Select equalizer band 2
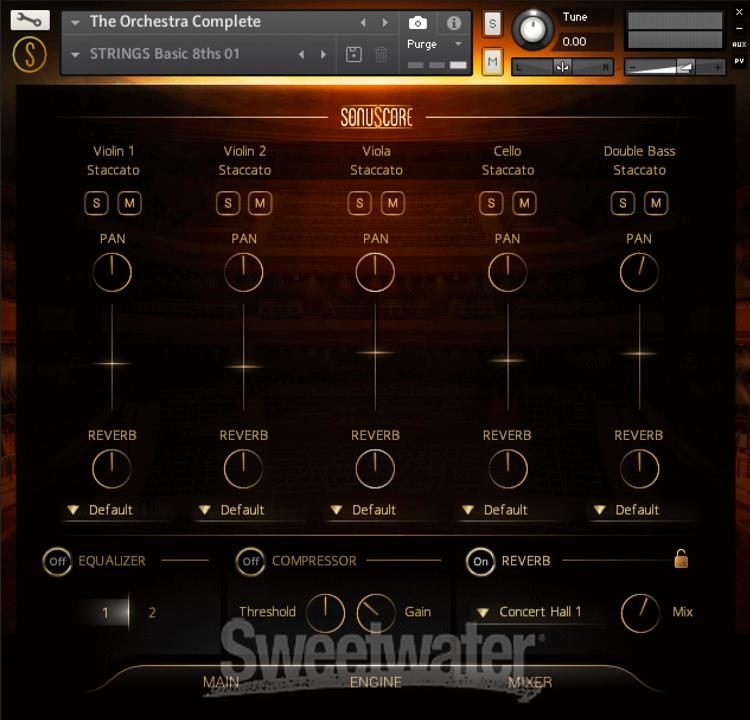This screenshot has height=720, width=750. coord(152,612)
